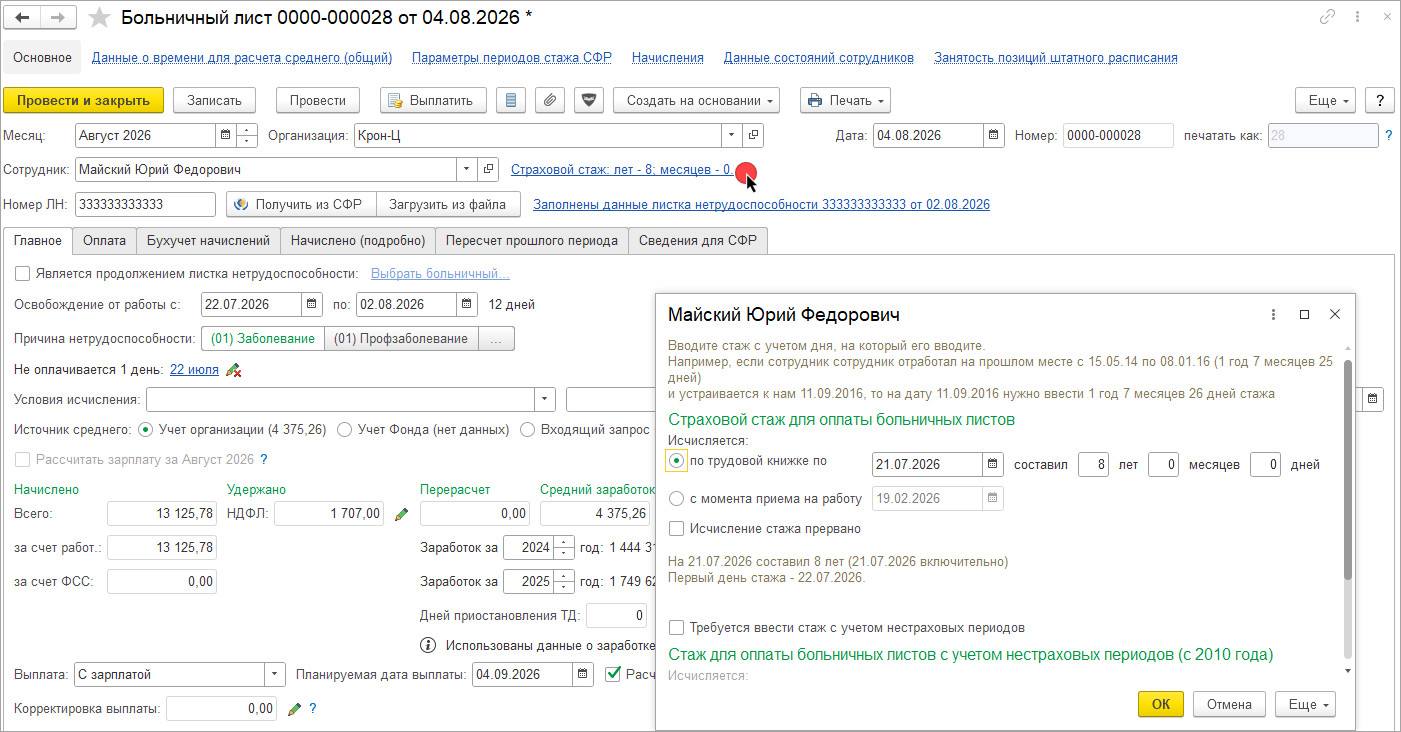Click the Дней приостановления ТД field

[x=617, y=615]
